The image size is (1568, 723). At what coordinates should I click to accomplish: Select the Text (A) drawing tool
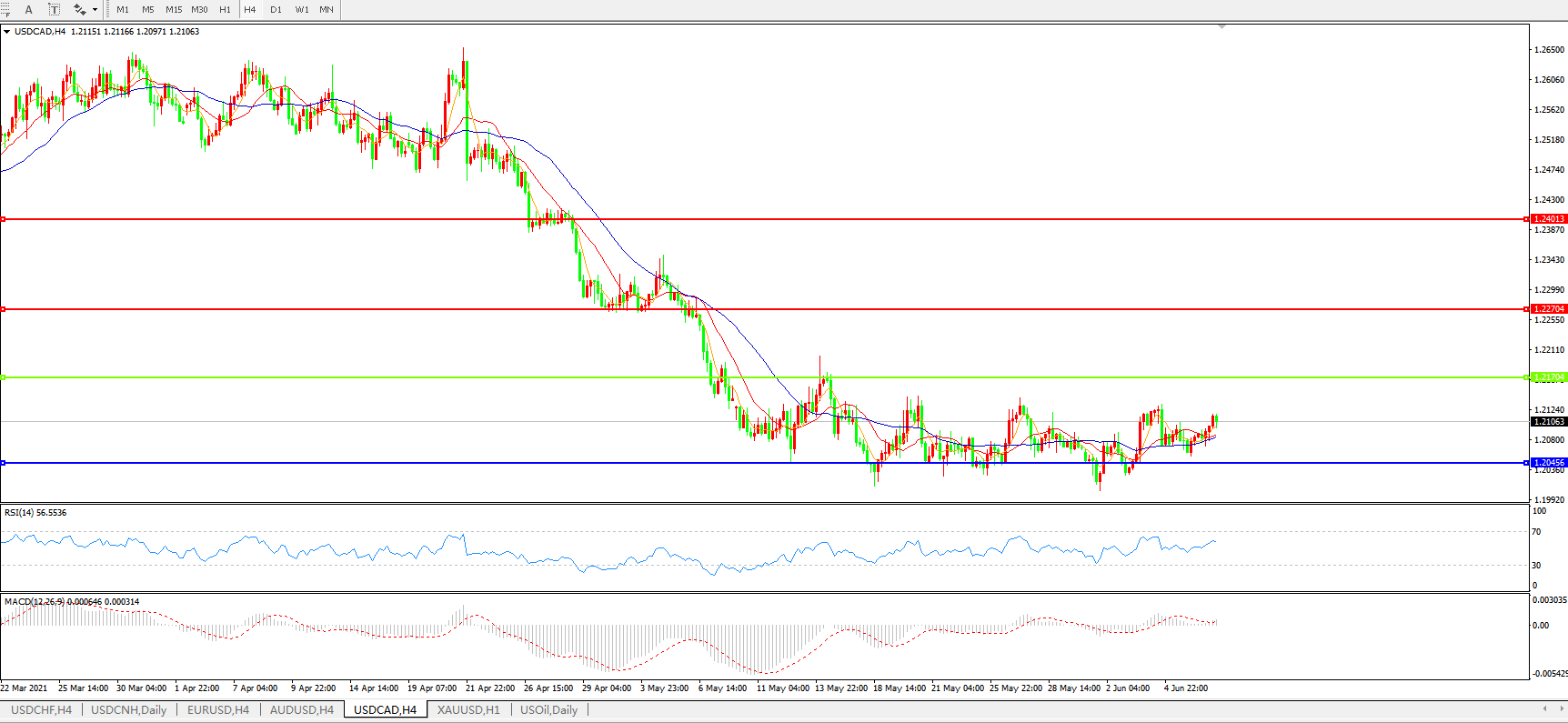[28, 9]
